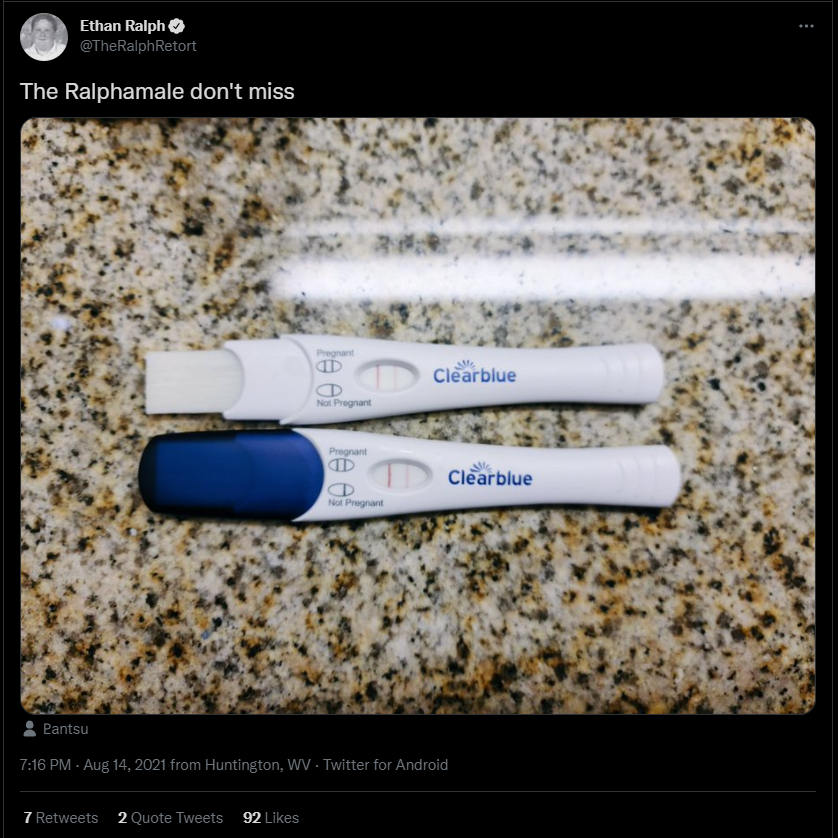Click the Aug 14, 2021 date
The height and width of the screenshot is (838, 838).
click(x=125, y=765)
